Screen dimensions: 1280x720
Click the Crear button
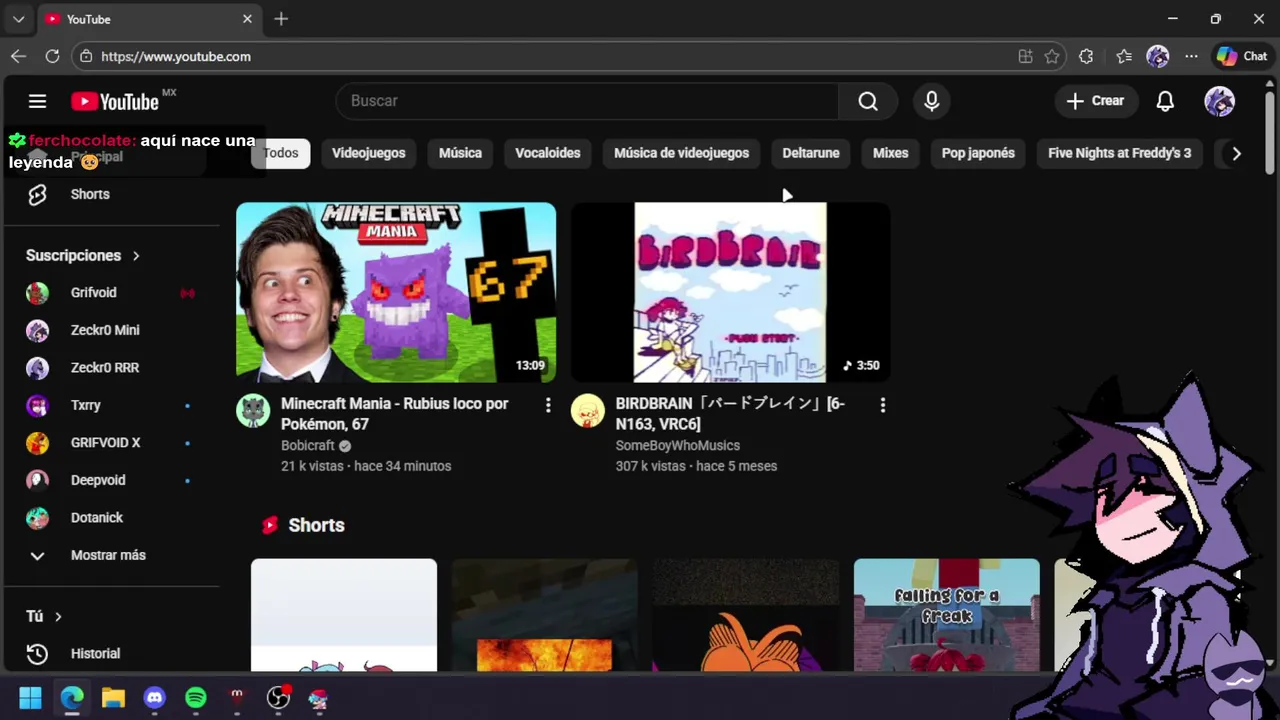click(1095, 101)
